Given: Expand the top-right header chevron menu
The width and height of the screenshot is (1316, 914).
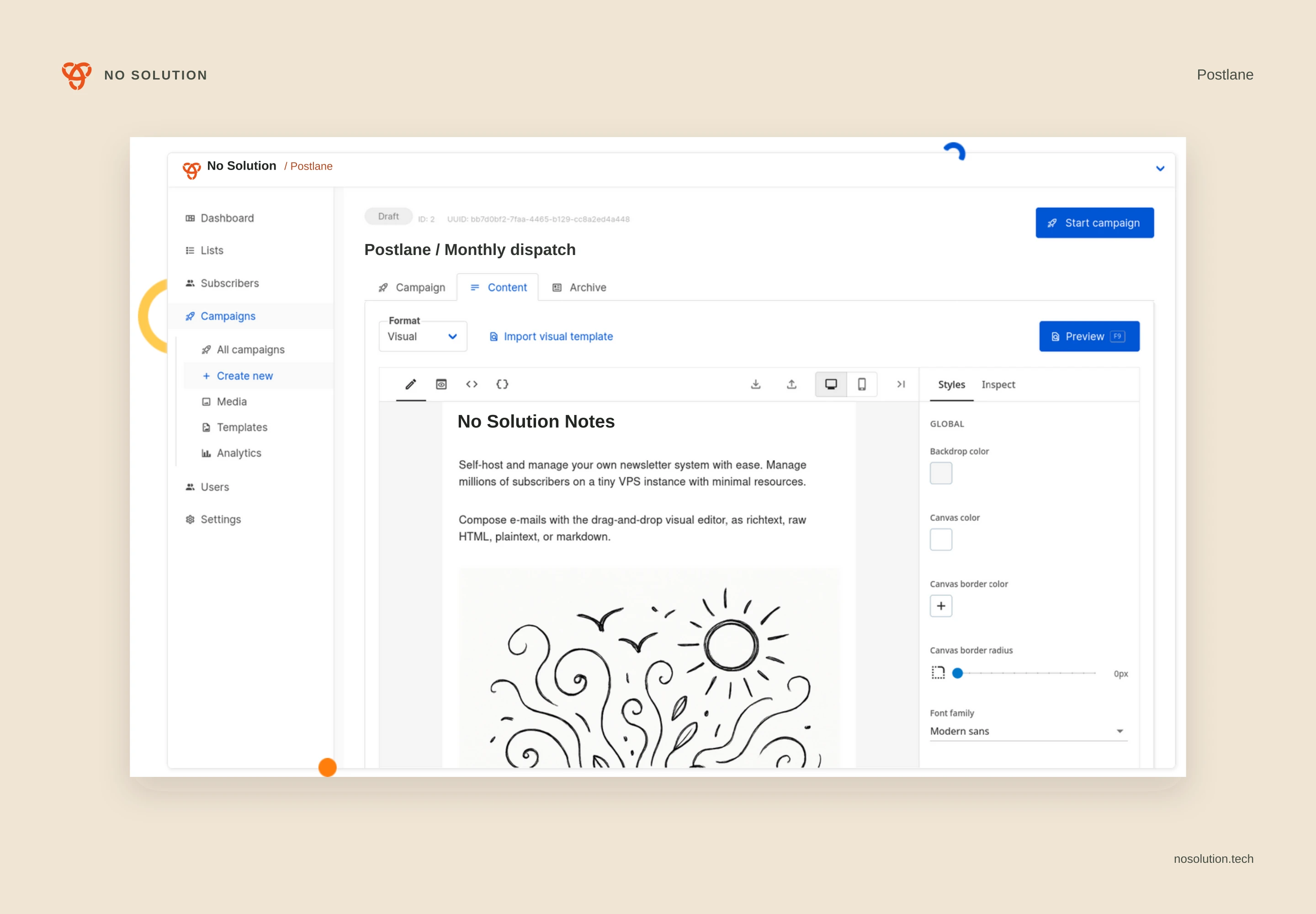Looking at the screenshot, I should (x=1160, y=168).
